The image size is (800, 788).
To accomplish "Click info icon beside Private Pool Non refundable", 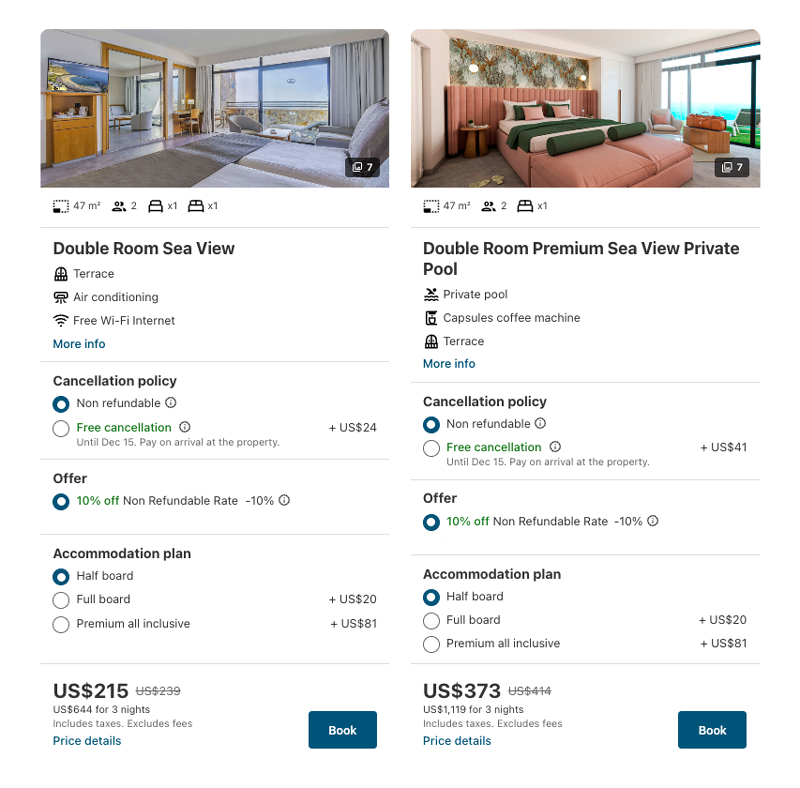I will coord(540,423).
